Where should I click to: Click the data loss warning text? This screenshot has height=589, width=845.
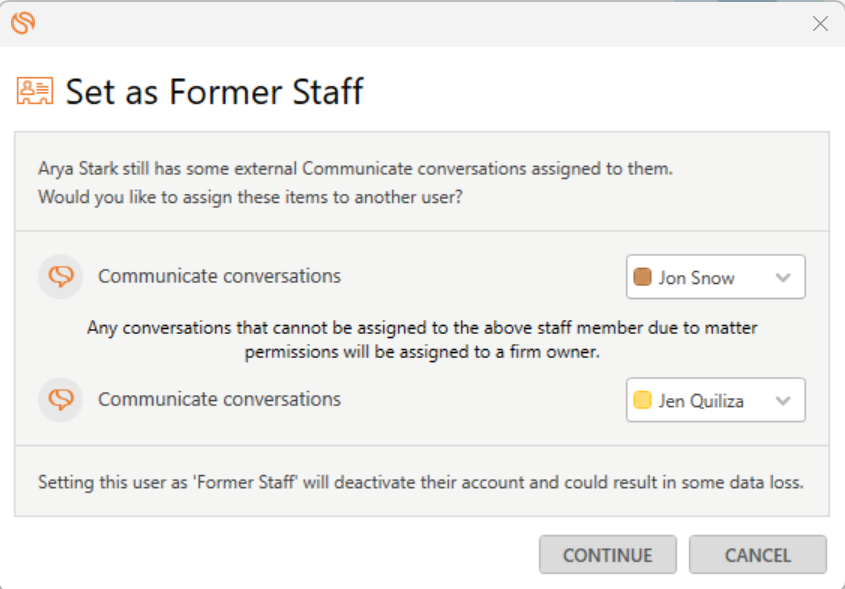coord(420,482)
